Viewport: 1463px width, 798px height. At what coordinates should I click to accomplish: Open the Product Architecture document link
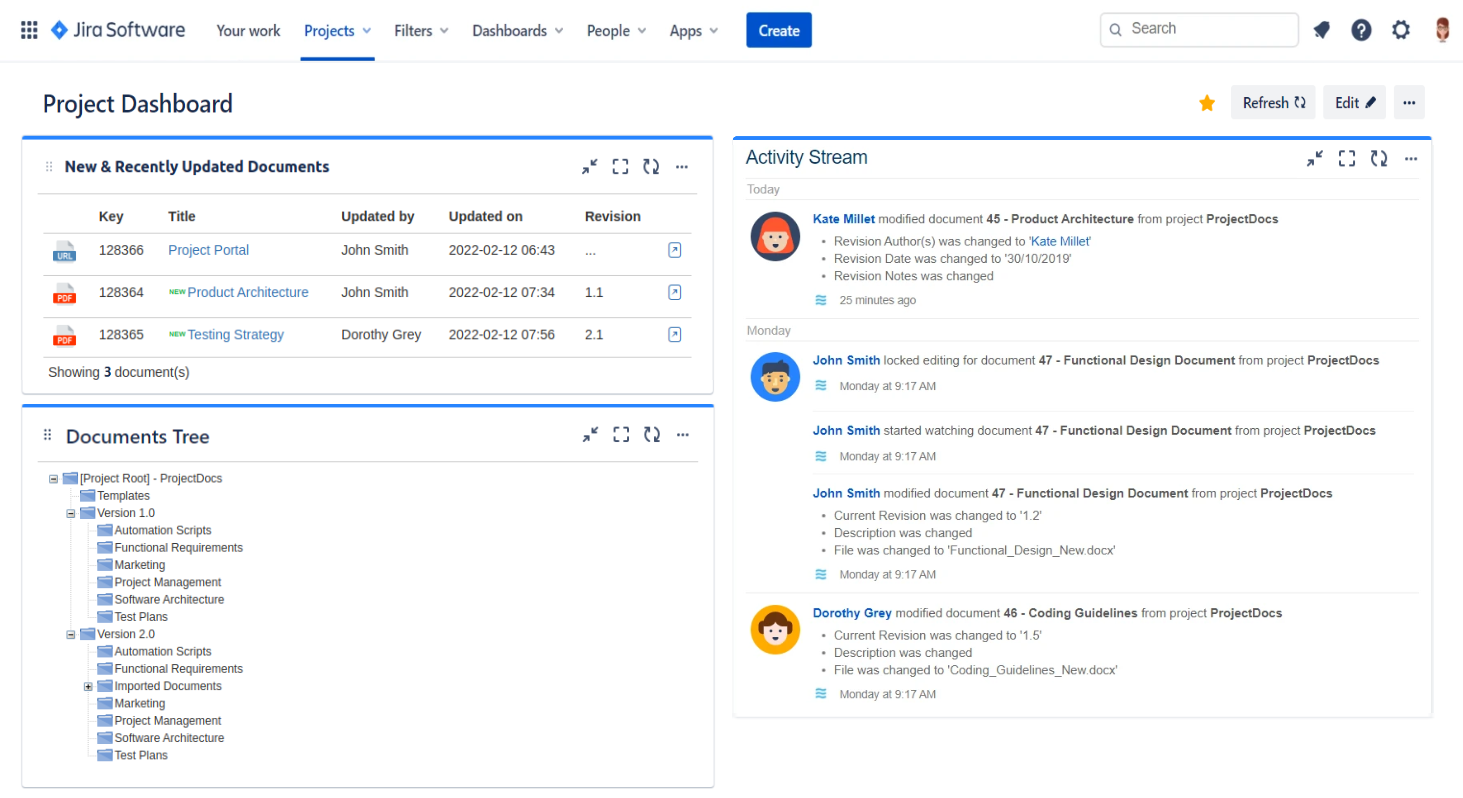(x=247, y=292)
